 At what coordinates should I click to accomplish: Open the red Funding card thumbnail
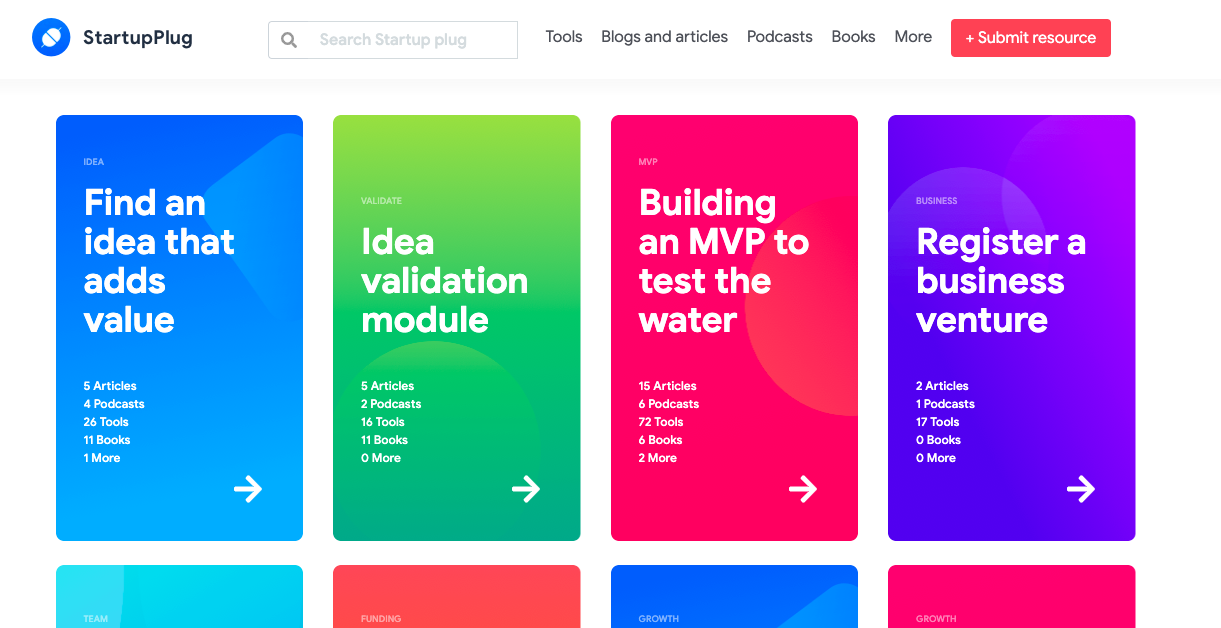pyautogui.click(x=456, y=597)
